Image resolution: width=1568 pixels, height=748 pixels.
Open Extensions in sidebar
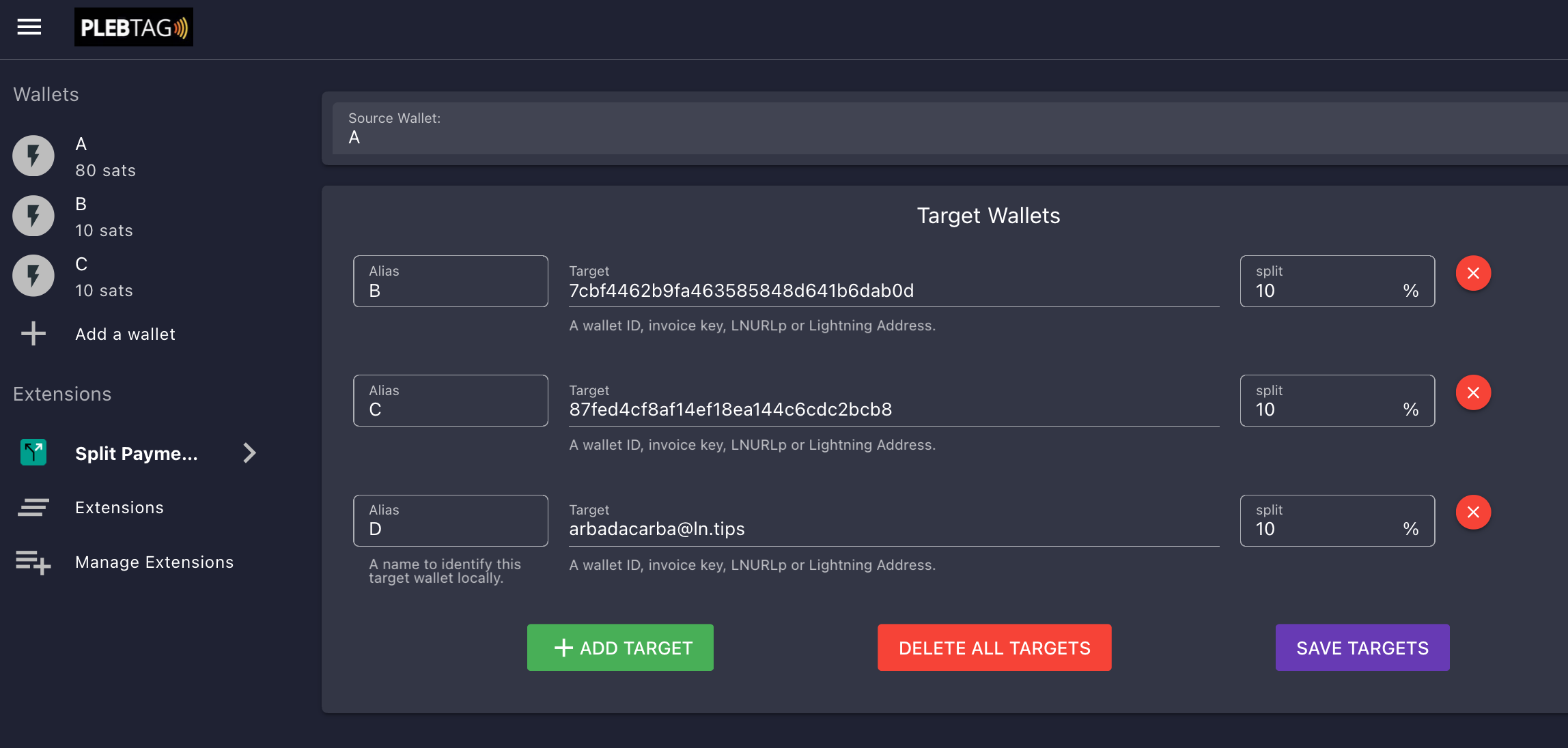coord(120,508)
